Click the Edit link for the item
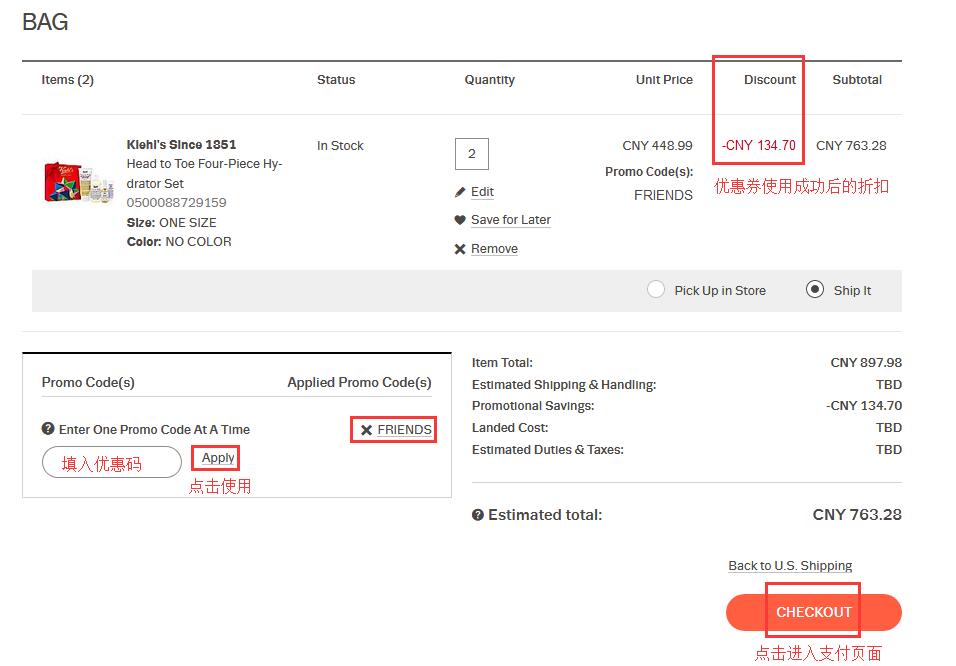Viewport: 956px width, 666px height. [x=482, y=192]
